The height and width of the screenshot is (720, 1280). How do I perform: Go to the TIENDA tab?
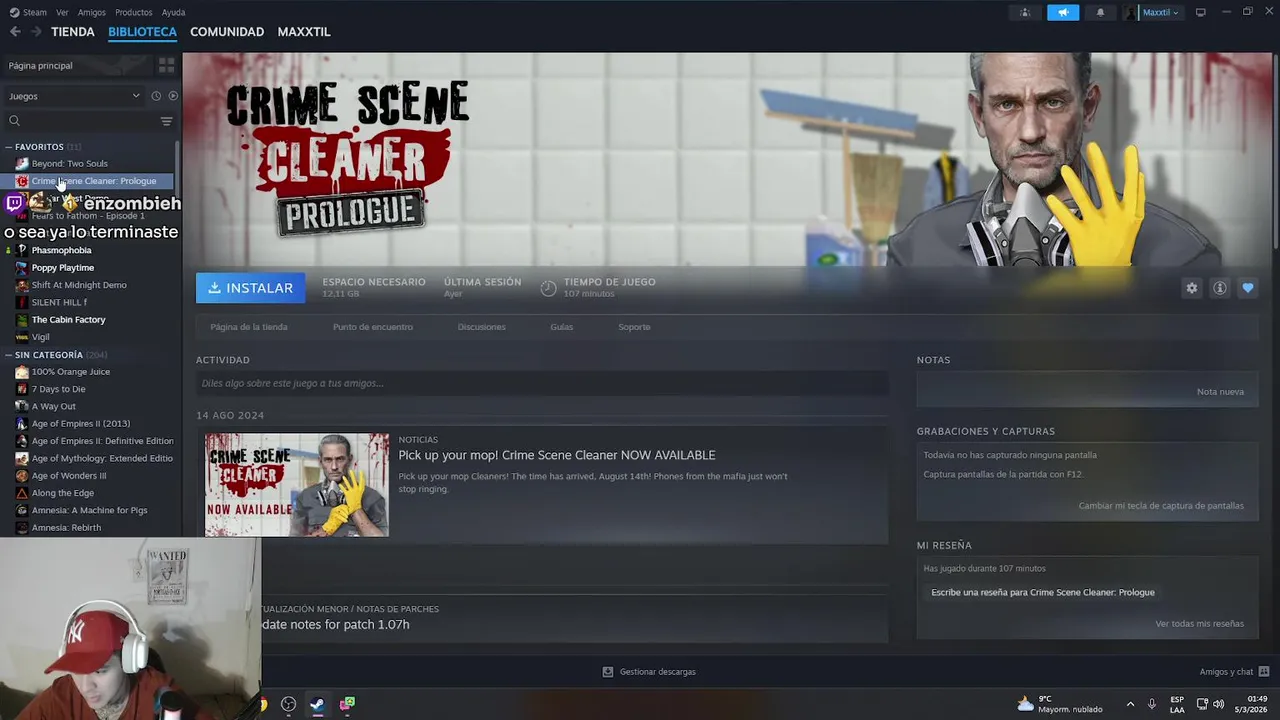pos(73,32)
